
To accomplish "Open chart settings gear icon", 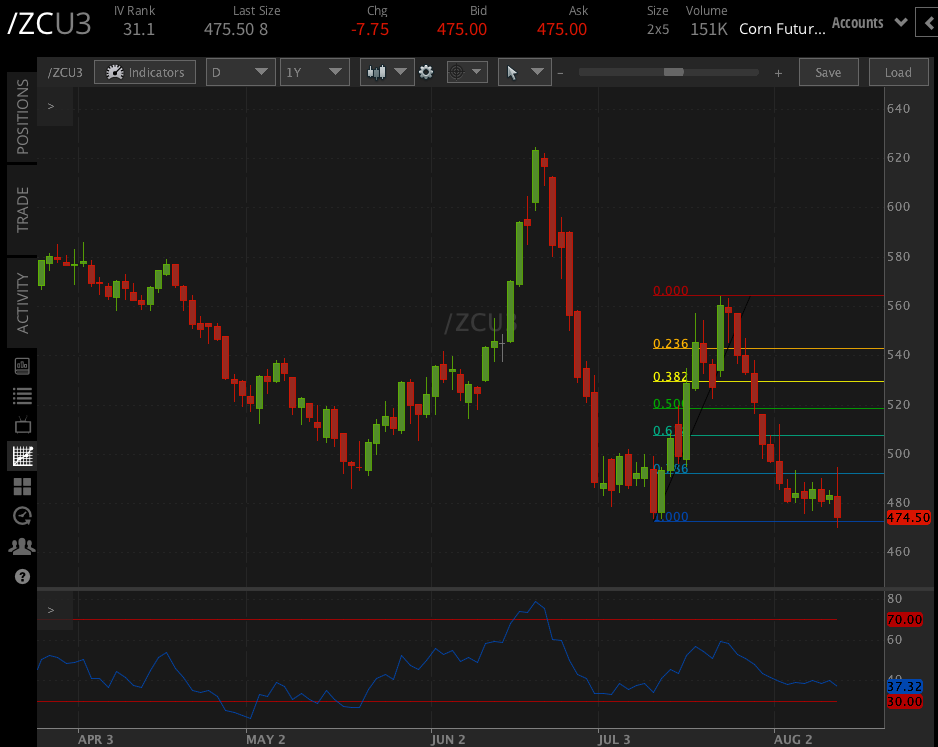I will pos(426,72).
